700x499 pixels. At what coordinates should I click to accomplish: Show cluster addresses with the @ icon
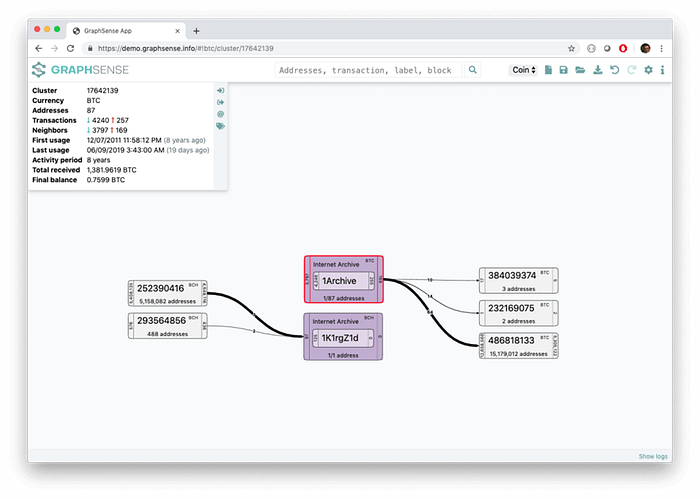pos(220,114)
